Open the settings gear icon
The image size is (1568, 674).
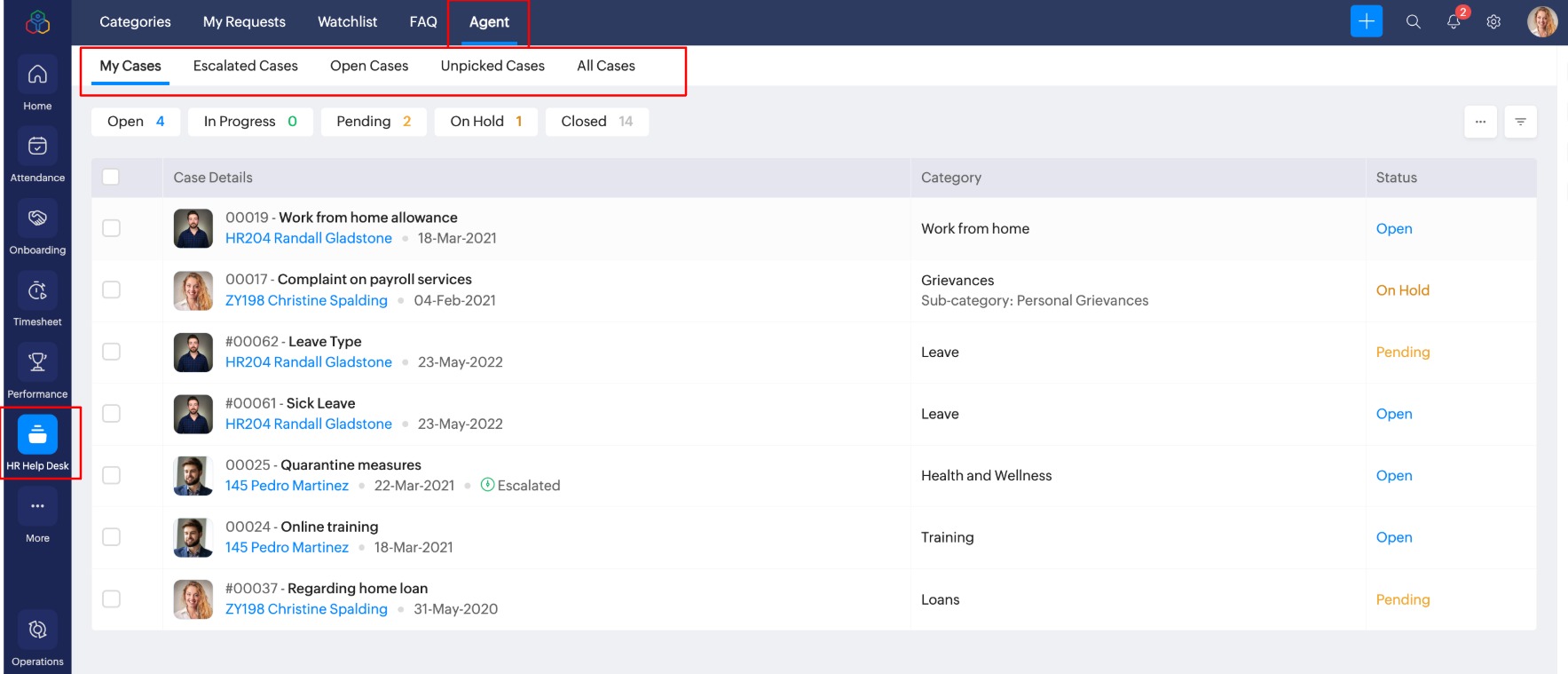click(x=1493, y=22)
